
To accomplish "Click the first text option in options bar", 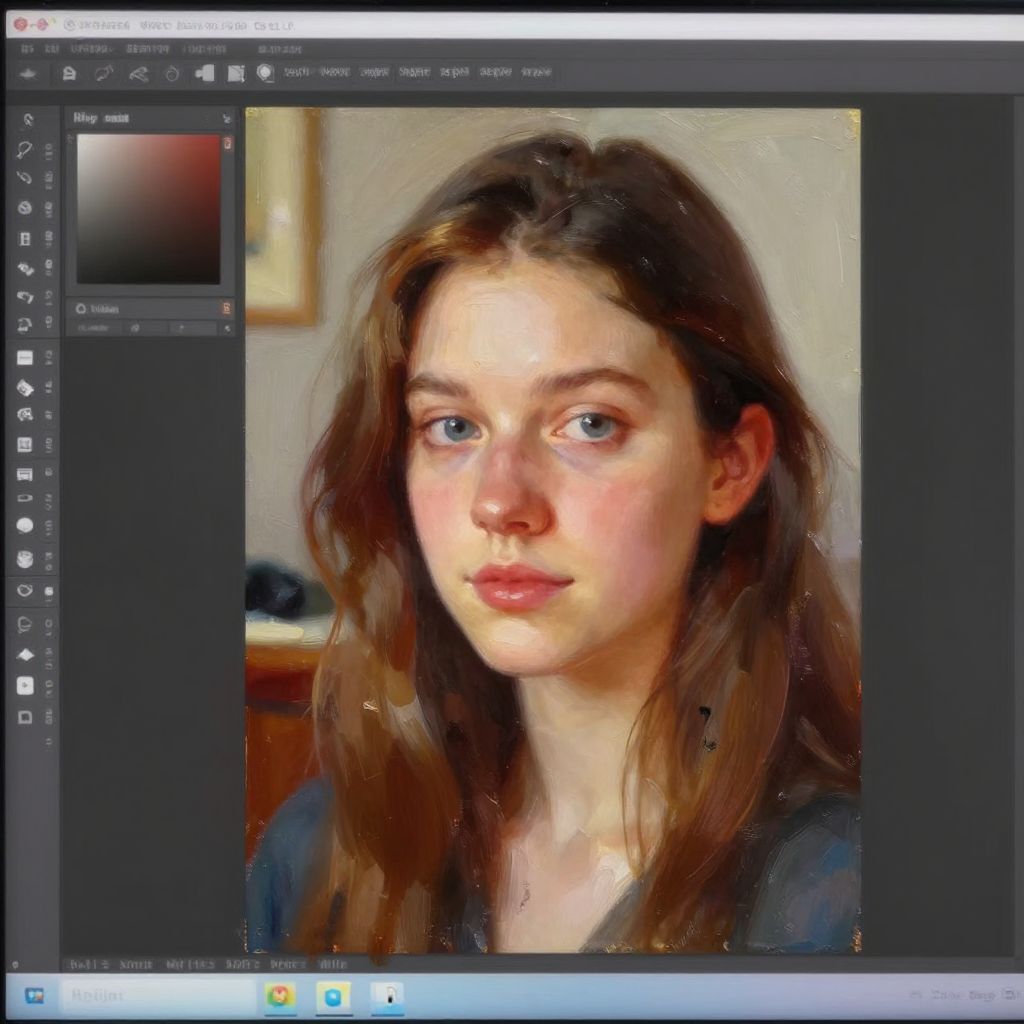I will tap(295, 73).
